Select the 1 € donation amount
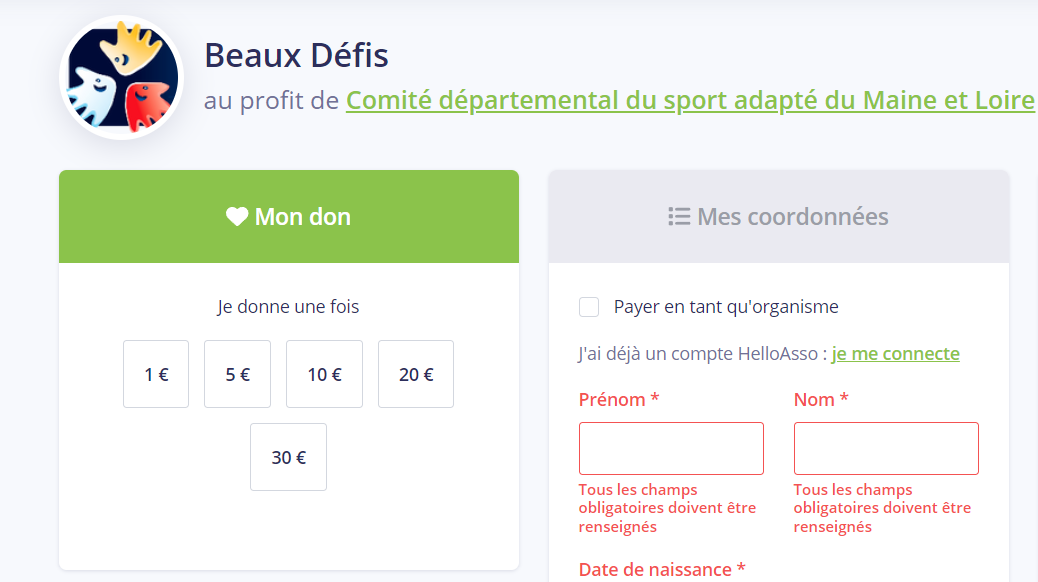 [x=156, y=374]
